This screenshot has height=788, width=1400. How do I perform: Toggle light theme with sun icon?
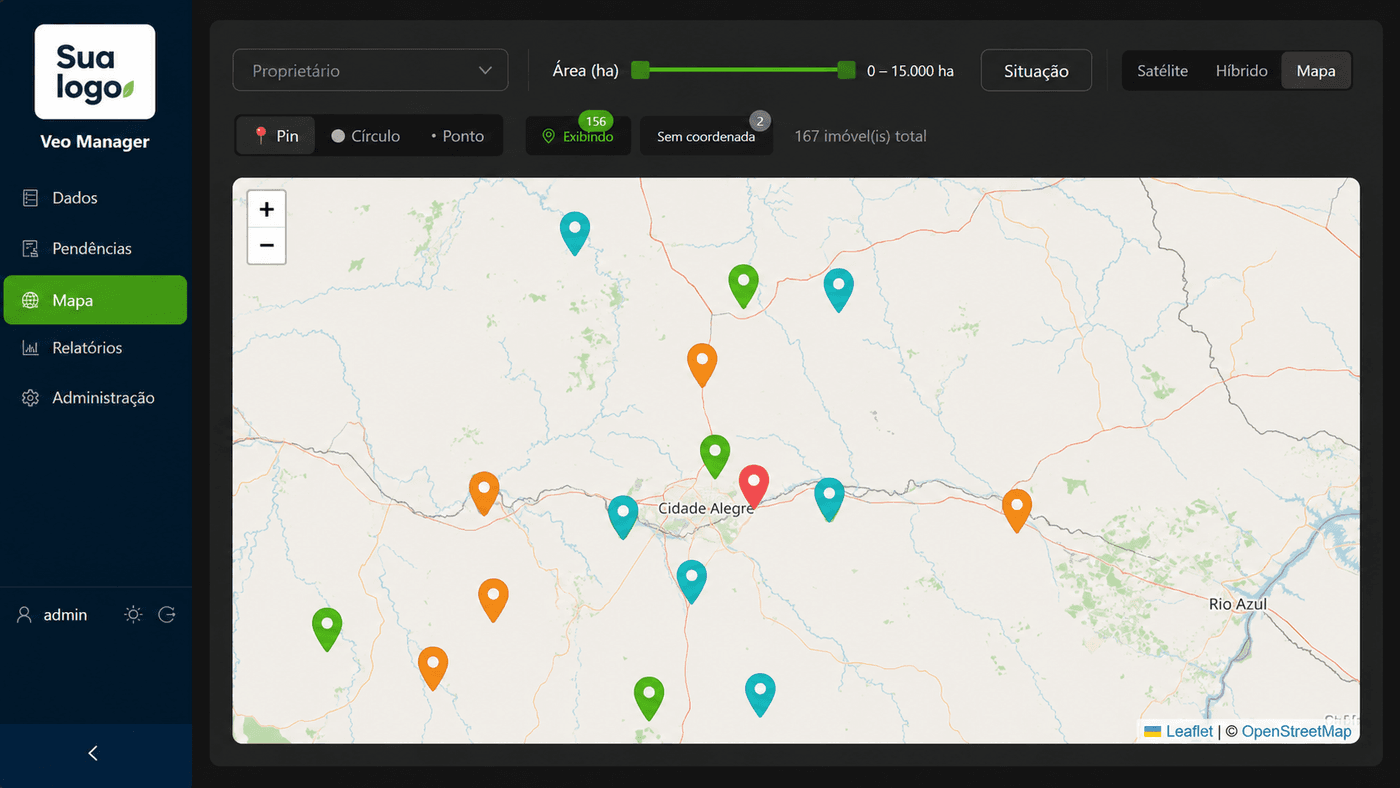pos(133,615)
